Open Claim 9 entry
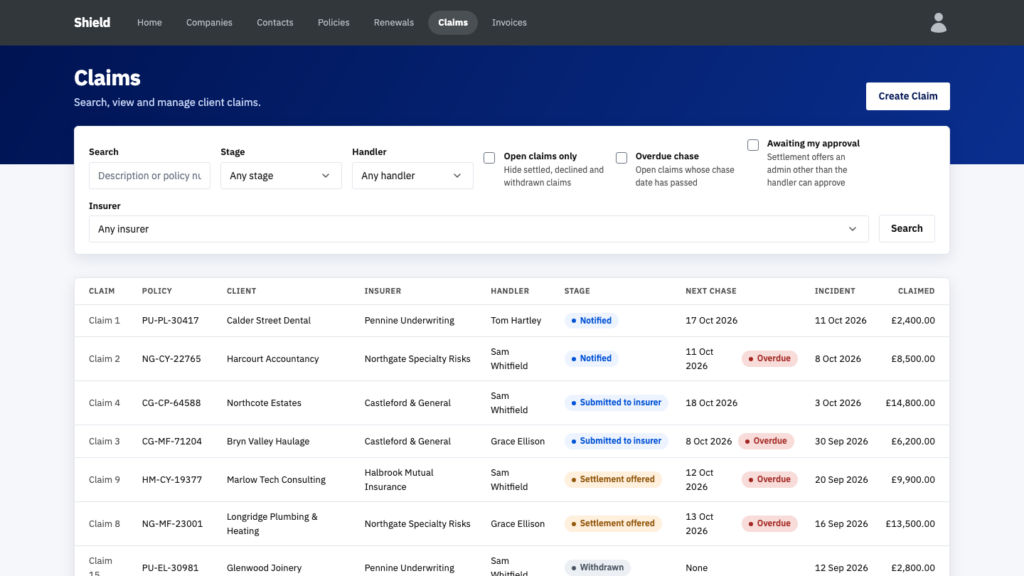The width and height of the screenshot is (1024, 576). 104,479
